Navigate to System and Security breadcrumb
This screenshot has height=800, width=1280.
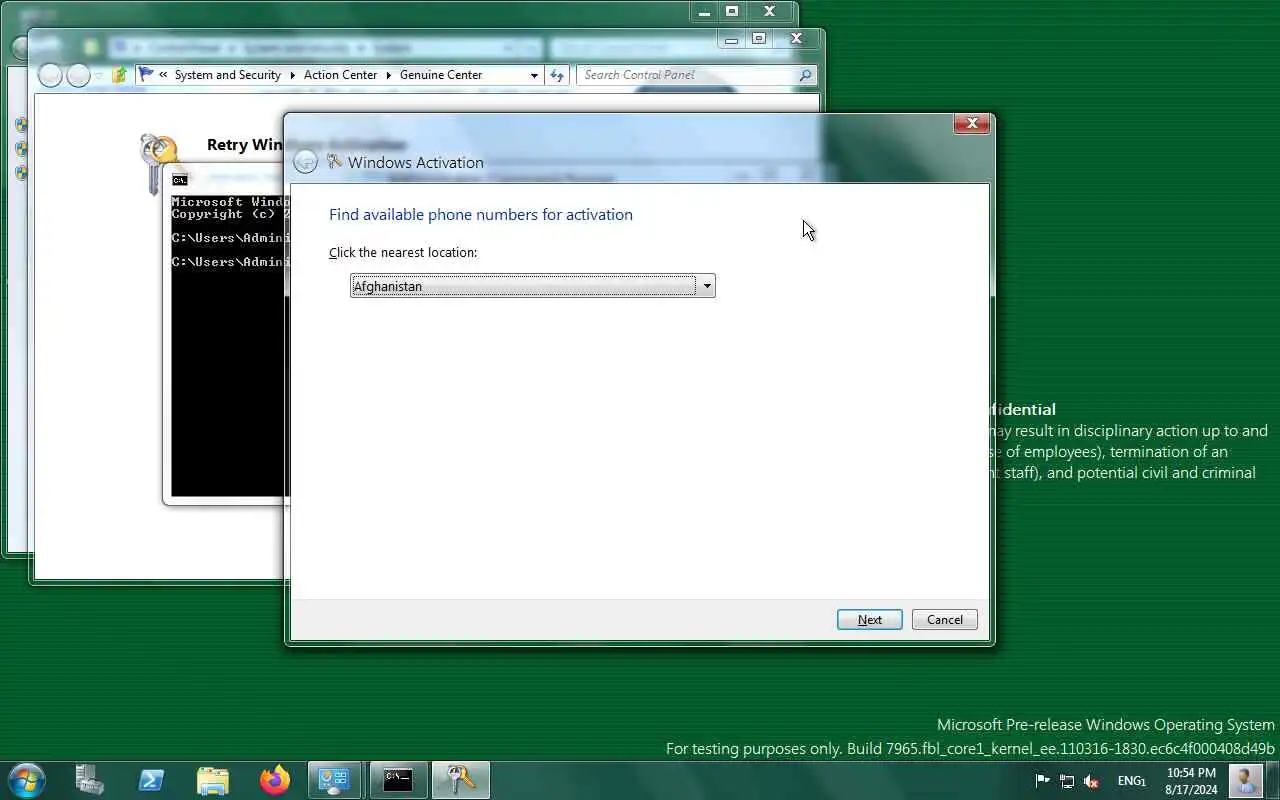(x=228, y=75)
